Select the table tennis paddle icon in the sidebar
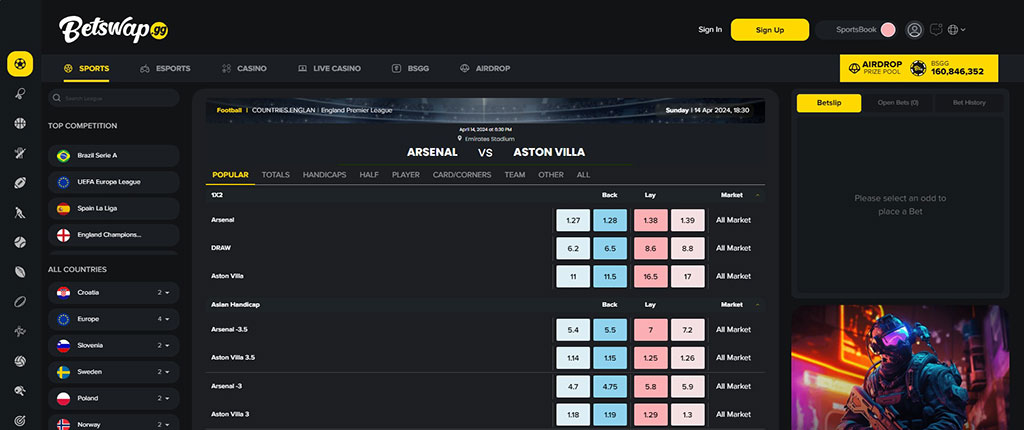The height and width of the screenshot is (430, 1024). [x=20, y=93]
